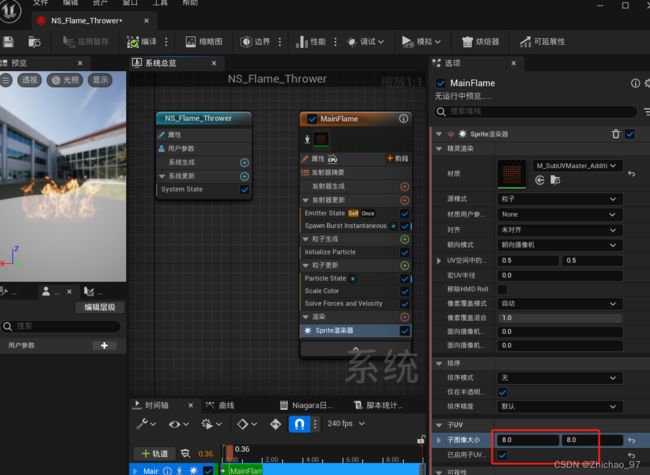Viewport: 650px width, 475px height.
Task: Open the material user param None dropdown
Action: click(560, 215)
